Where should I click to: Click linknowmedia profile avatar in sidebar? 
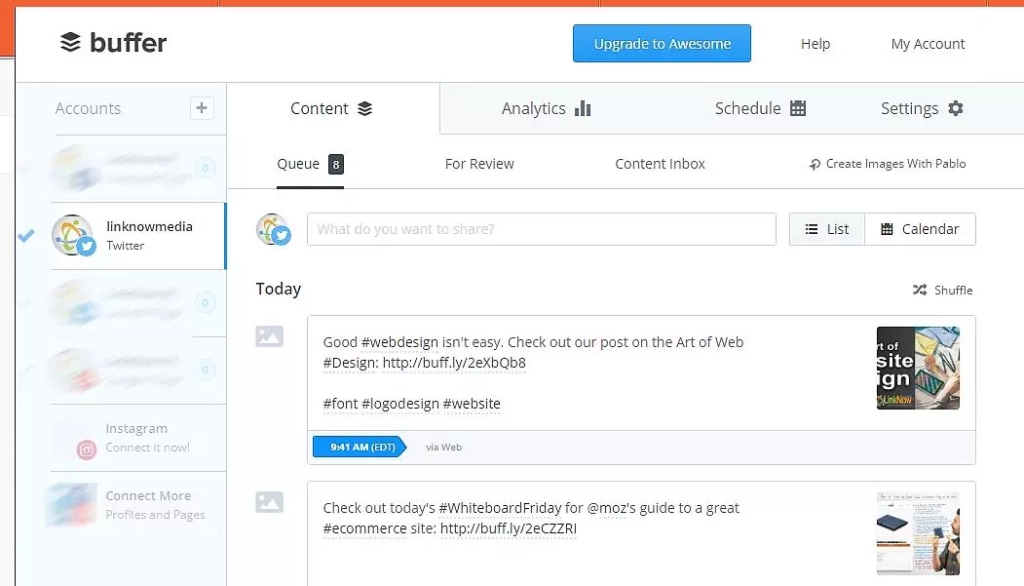click(72, 235)
